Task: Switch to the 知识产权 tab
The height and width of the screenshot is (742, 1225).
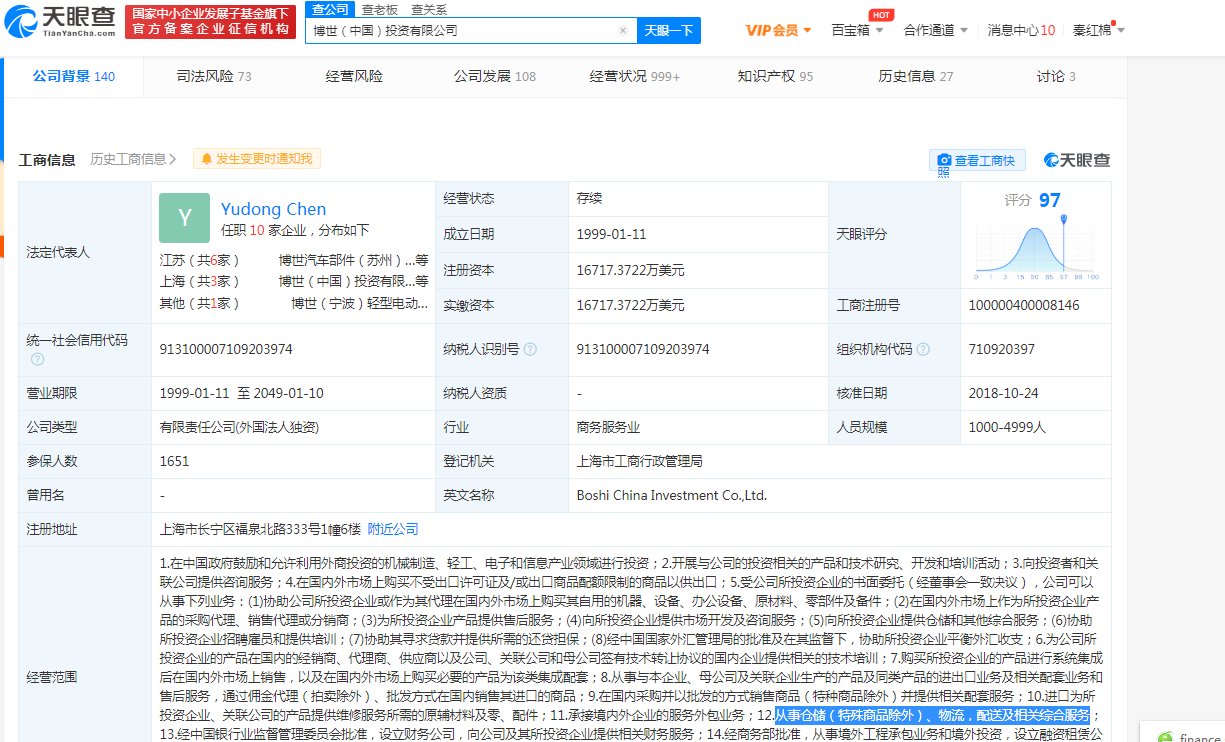Action: point(775,76)
